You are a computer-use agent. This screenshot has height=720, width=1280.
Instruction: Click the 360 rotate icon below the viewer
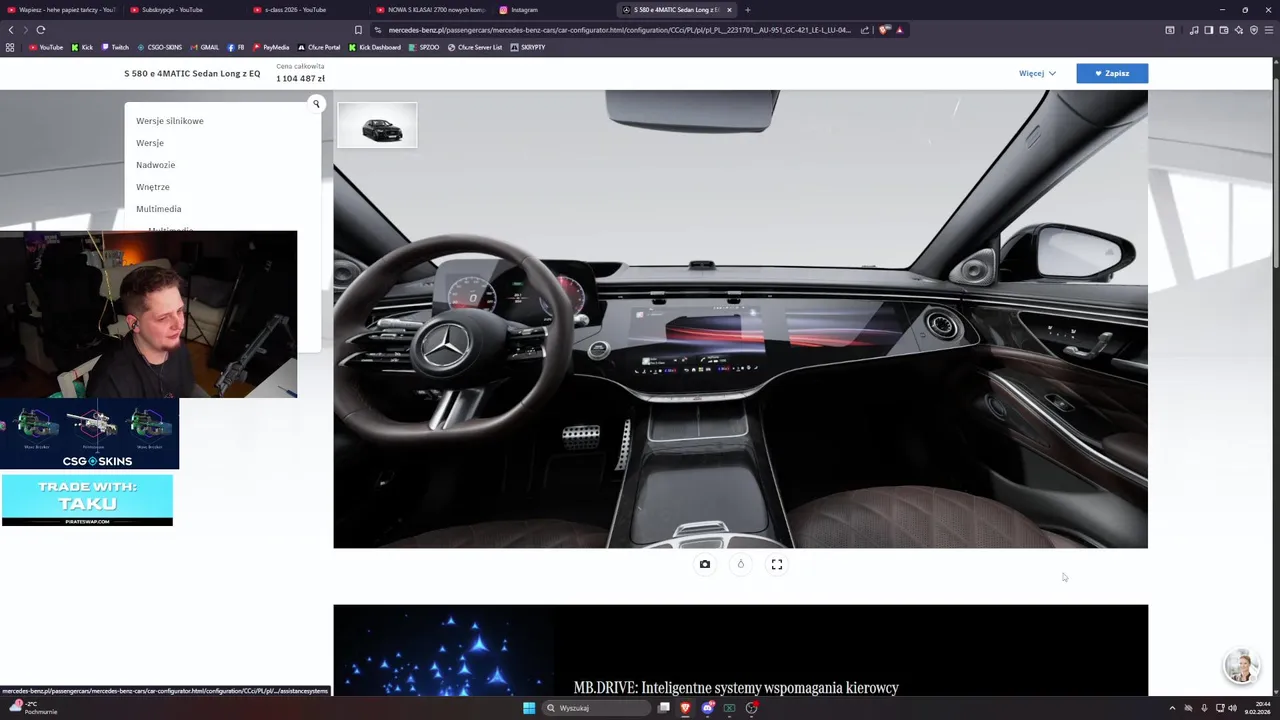(x=741, y=564)
